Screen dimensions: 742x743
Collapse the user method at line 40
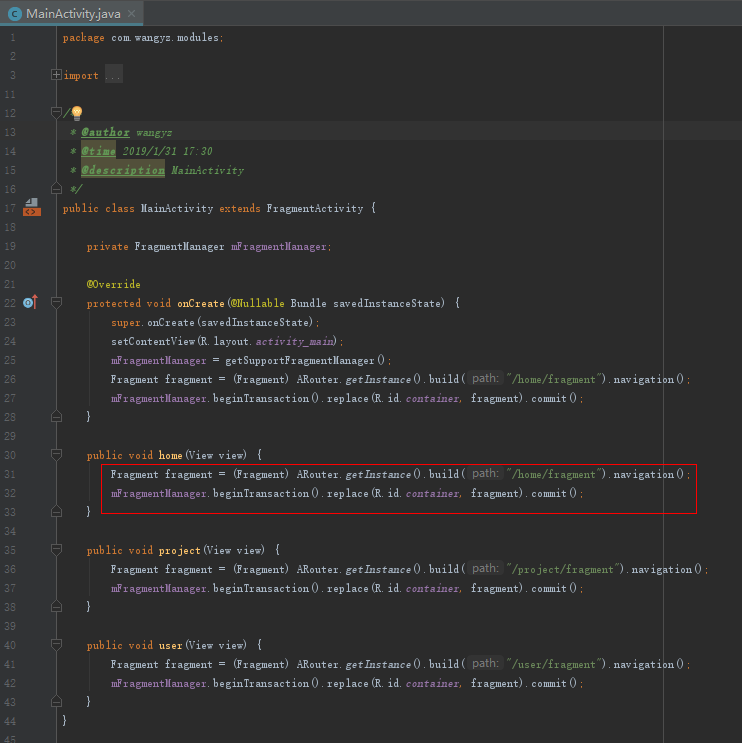coord(57,645)
